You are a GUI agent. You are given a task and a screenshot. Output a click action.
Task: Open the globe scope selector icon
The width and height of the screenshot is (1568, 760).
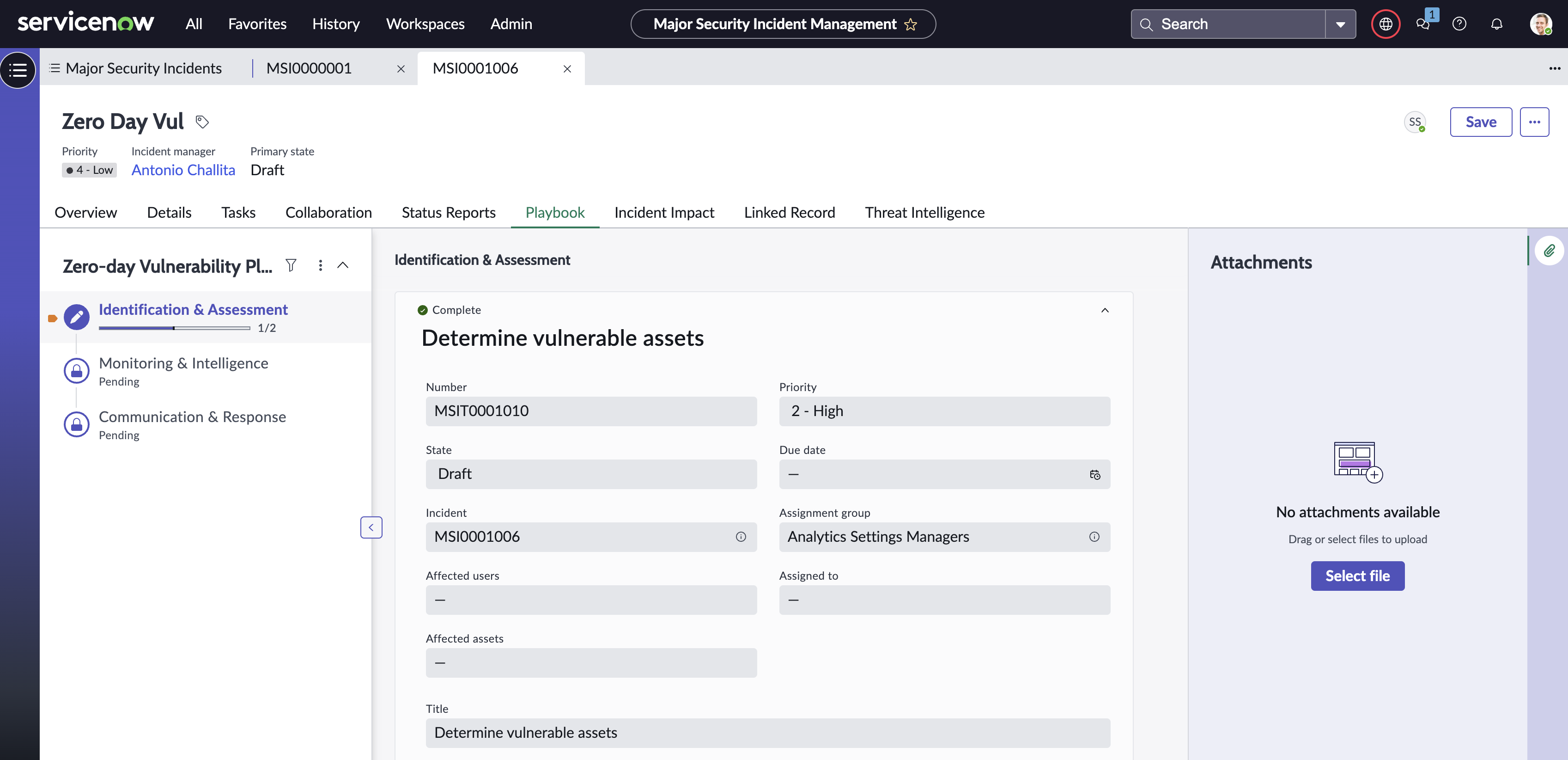tap(1386, 25)
